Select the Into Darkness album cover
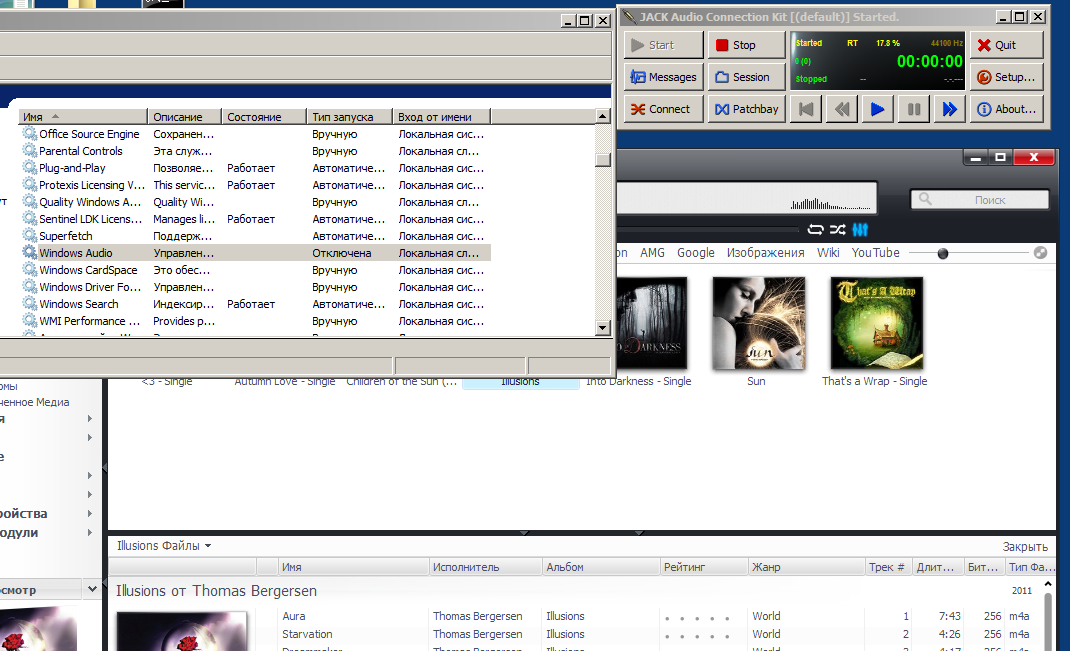Screen dimensions: 1070x651 click(x=652, y=323)
